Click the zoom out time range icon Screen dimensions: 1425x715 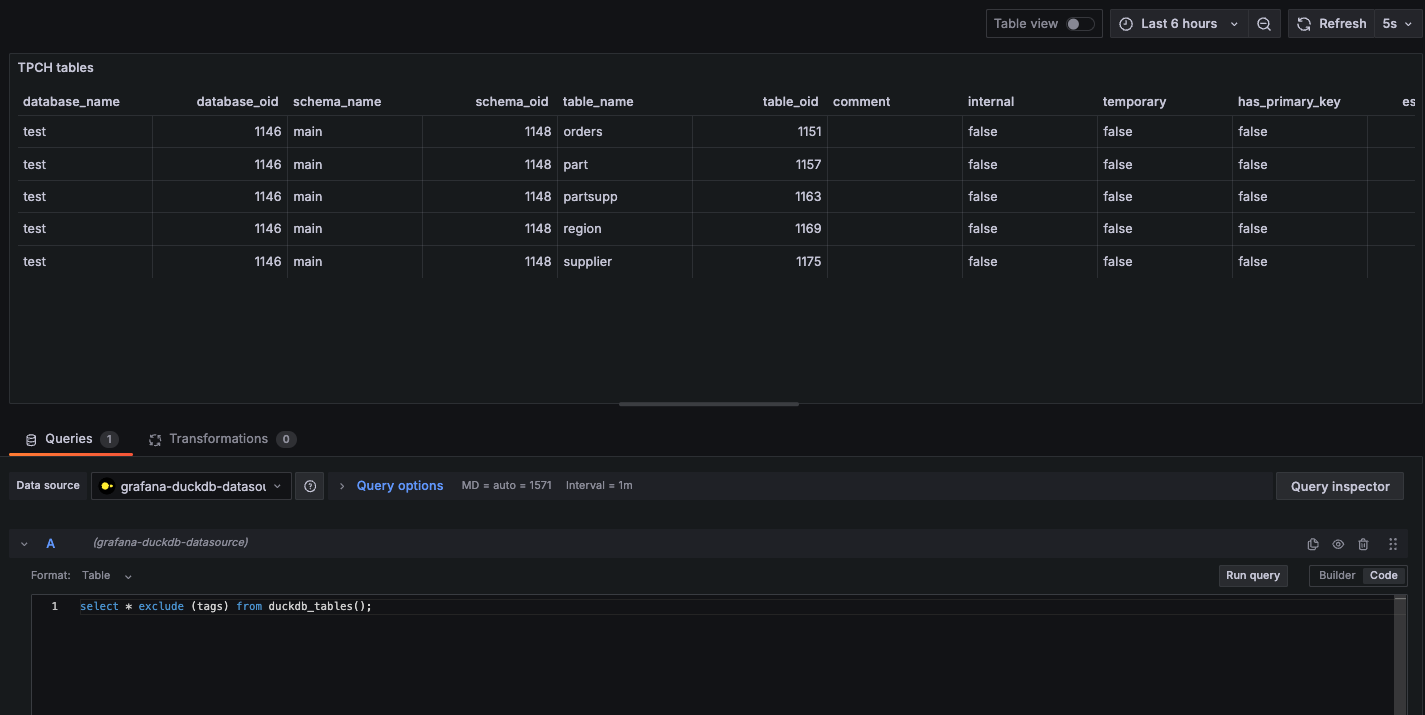pos(1264,24)
